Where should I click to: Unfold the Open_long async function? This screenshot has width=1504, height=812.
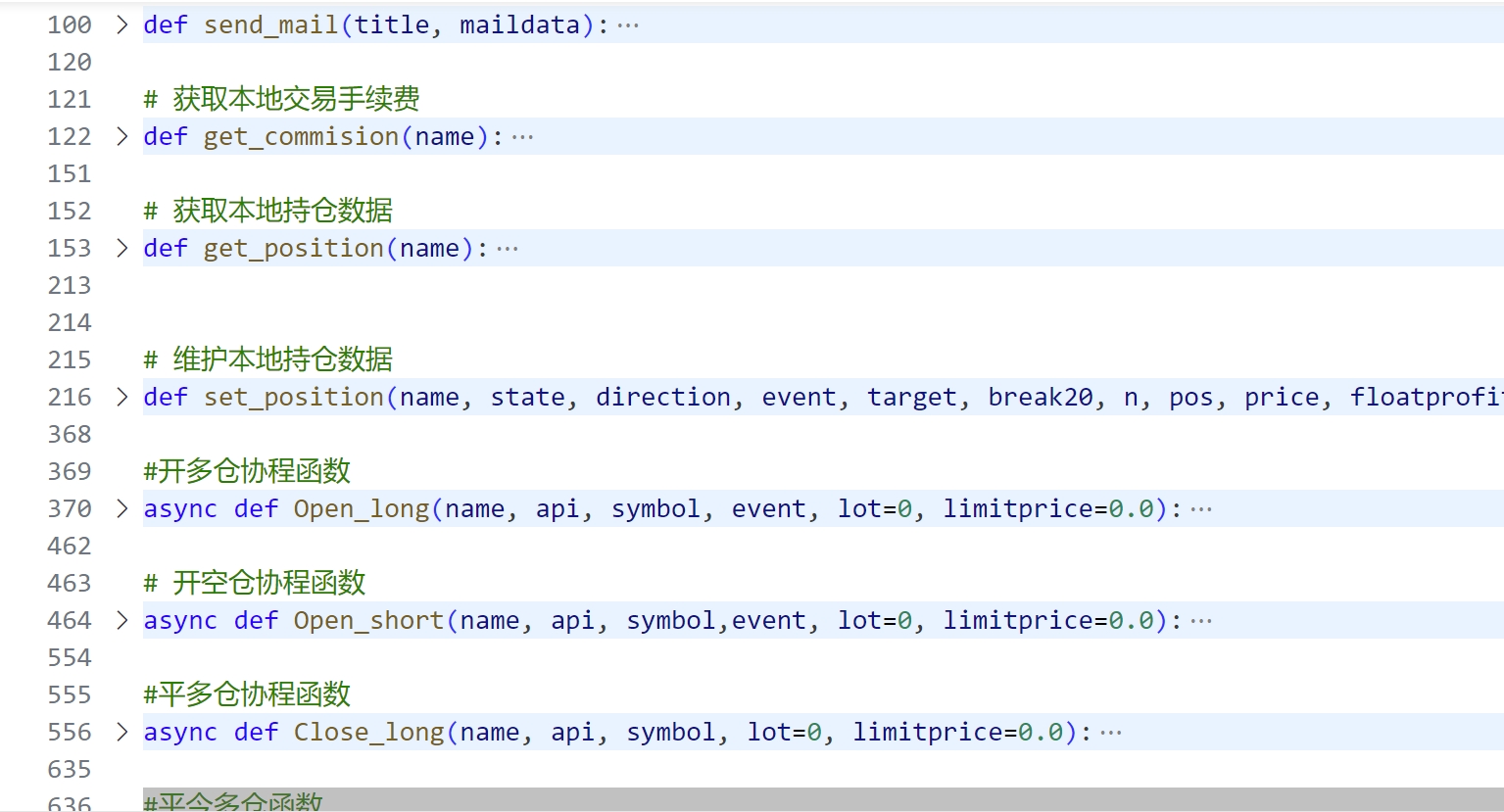click(121, 508)
